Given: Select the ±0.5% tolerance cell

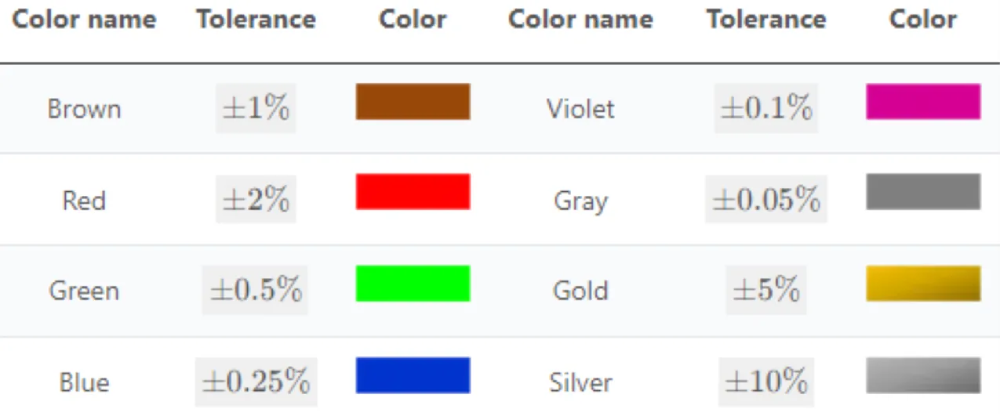Looking at the screenshot, I should pos(256,291).
